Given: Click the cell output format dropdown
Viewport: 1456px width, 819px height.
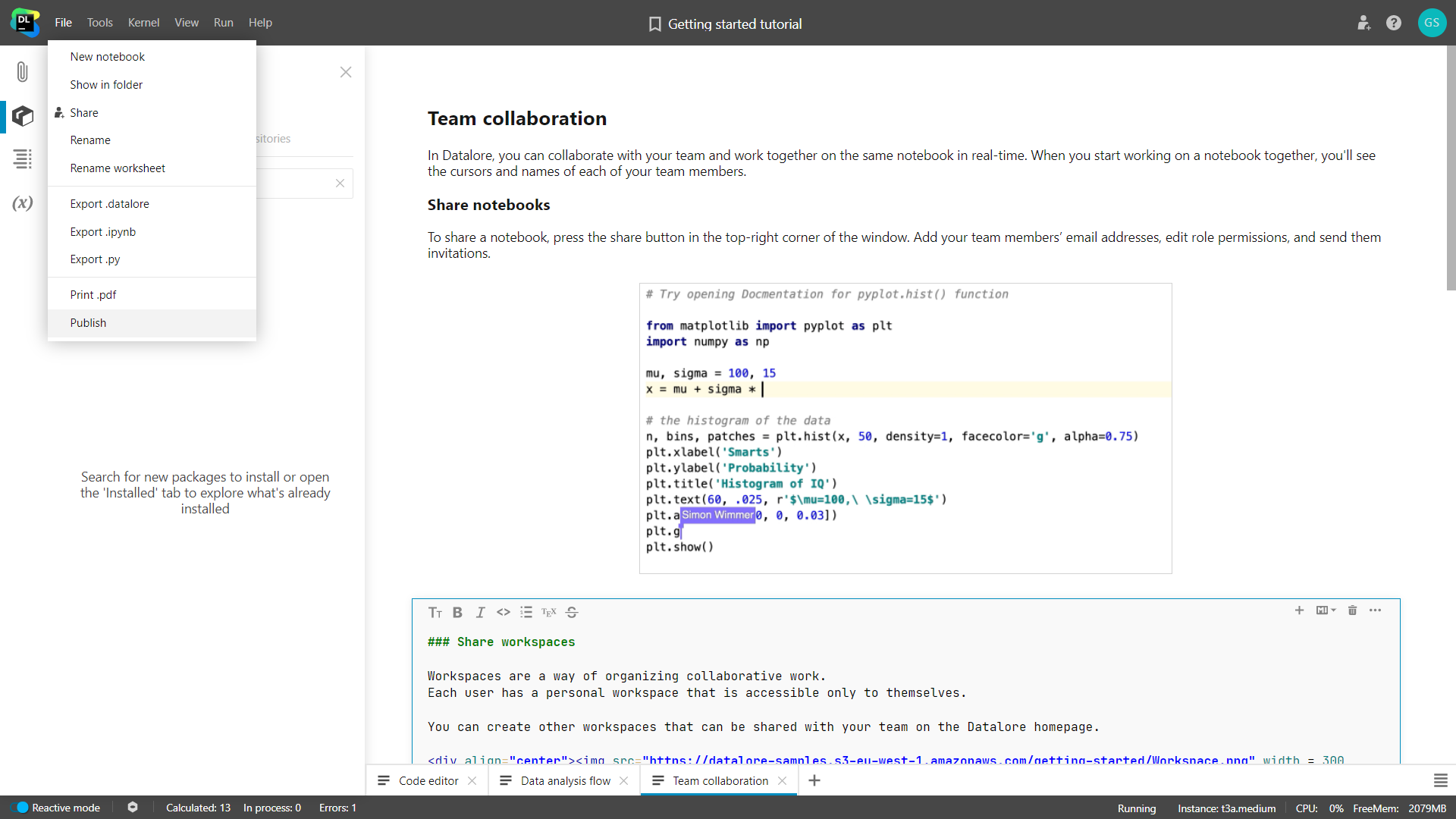Looking at the screenshot, I should 1326,611.
